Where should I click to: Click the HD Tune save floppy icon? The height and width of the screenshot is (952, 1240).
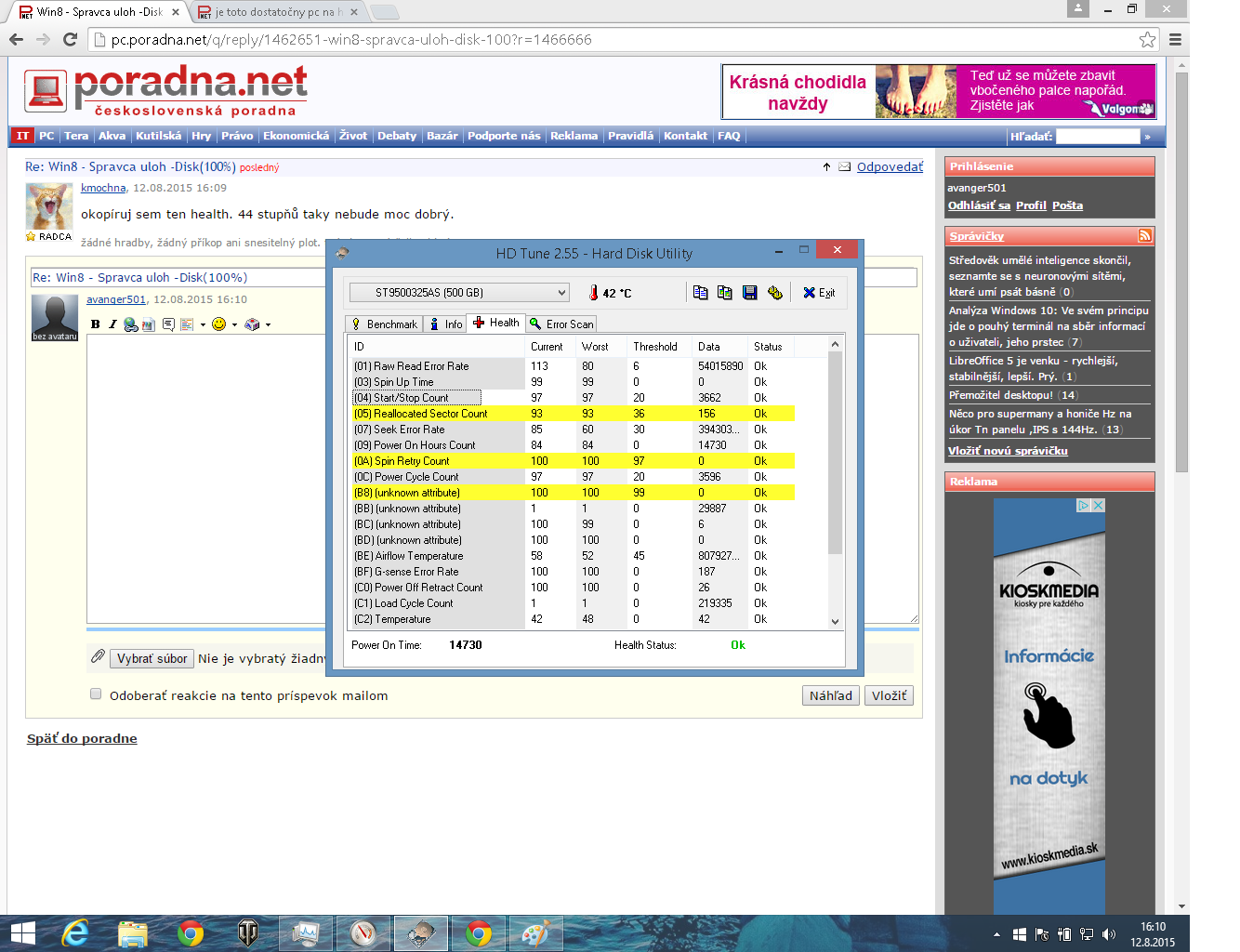(x=750, y=293)
